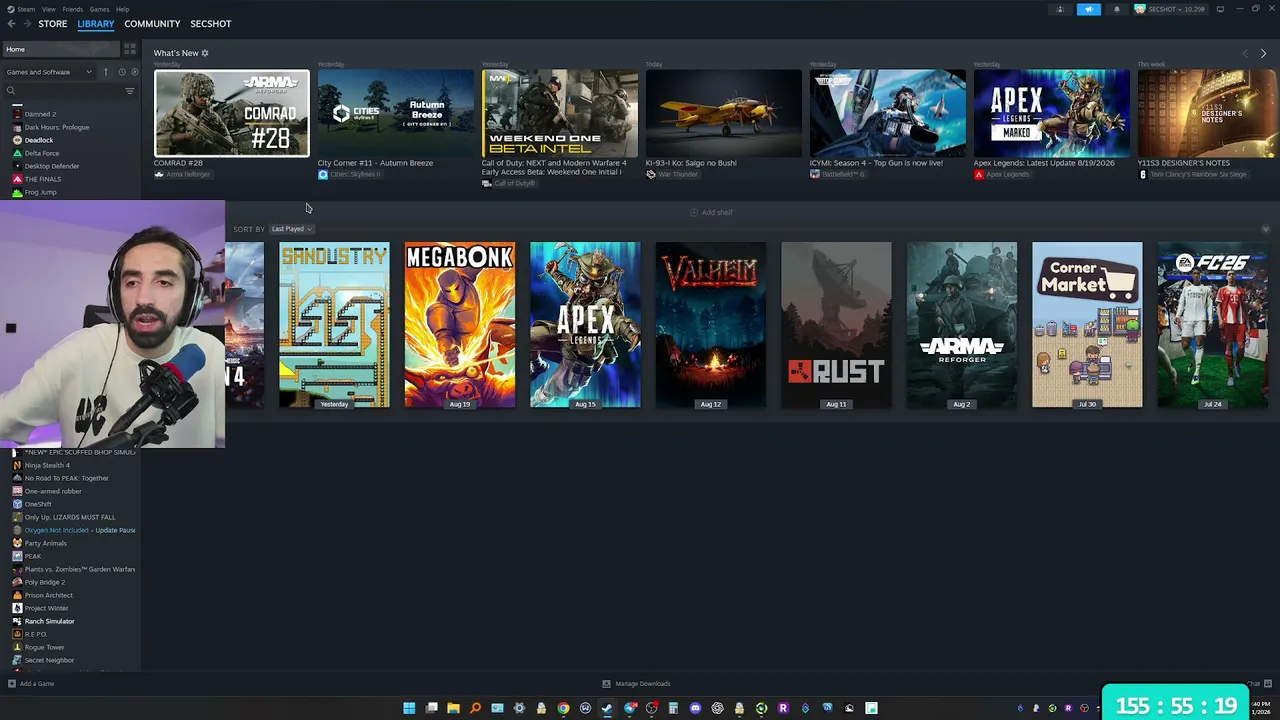Screen dimensions: 1280x720
Task: Launch Google Chrome from the taskbar
Action: pos(563,708)
